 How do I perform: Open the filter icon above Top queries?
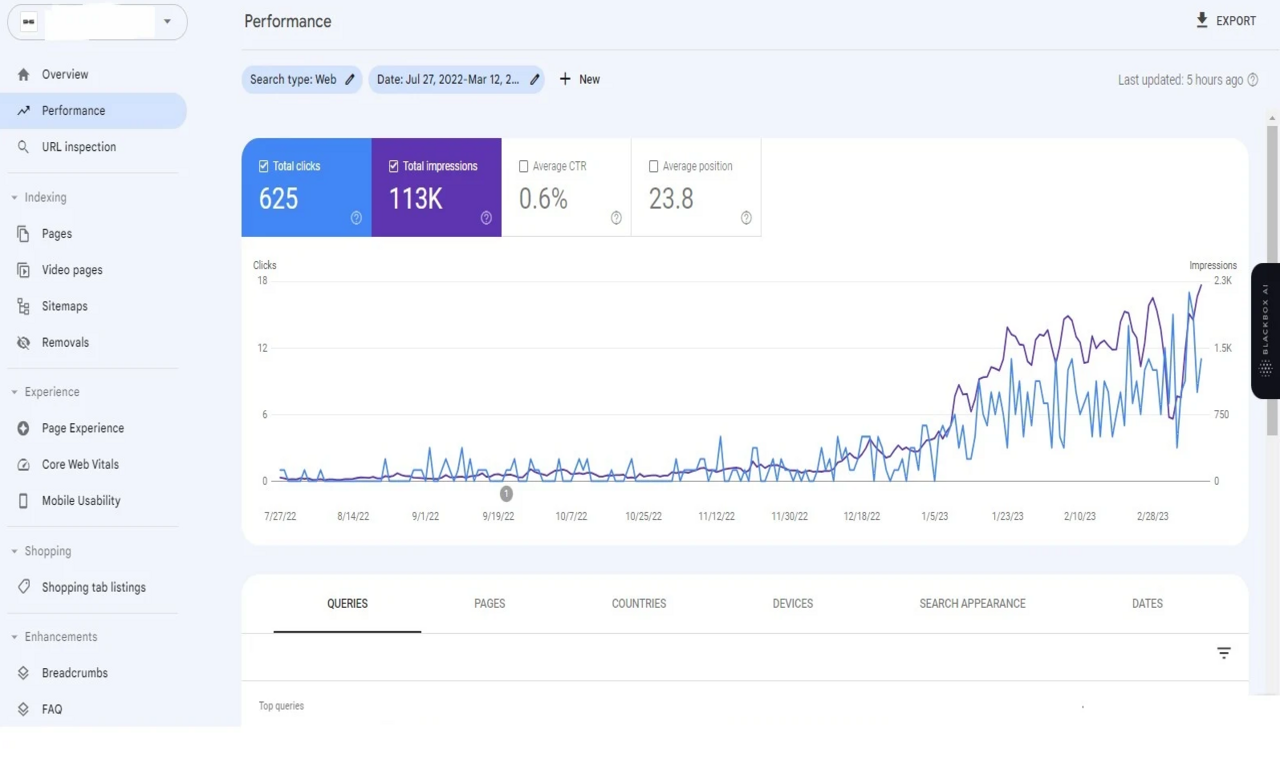tap(1223, 652)
